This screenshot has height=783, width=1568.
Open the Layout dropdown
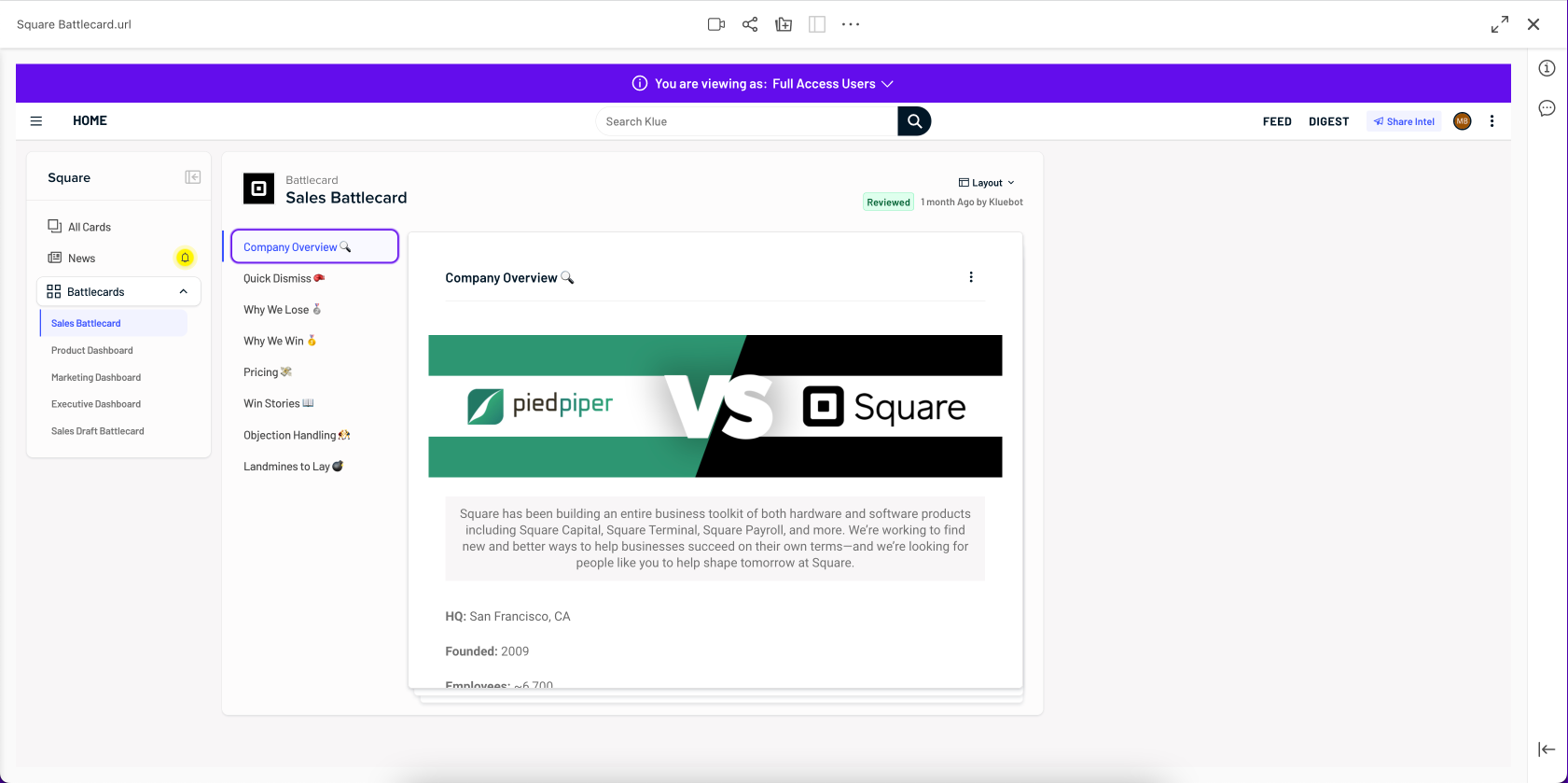tap(987, 183)
